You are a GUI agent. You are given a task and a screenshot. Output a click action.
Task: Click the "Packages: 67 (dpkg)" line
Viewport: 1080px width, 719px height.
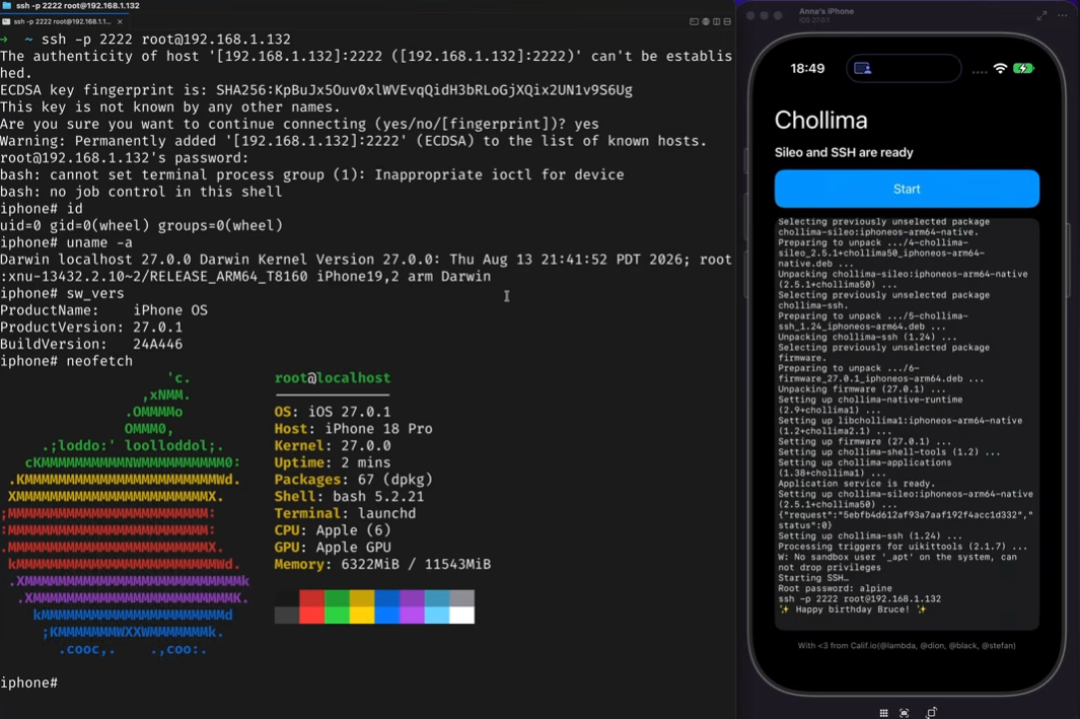tap(353, 479)
